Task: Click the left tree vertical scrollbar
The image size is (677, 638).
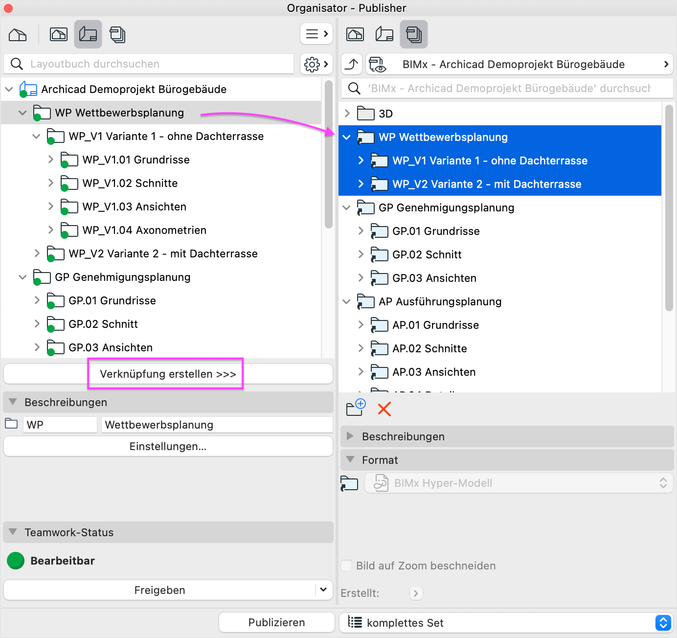Action: [x=329, y=154]
